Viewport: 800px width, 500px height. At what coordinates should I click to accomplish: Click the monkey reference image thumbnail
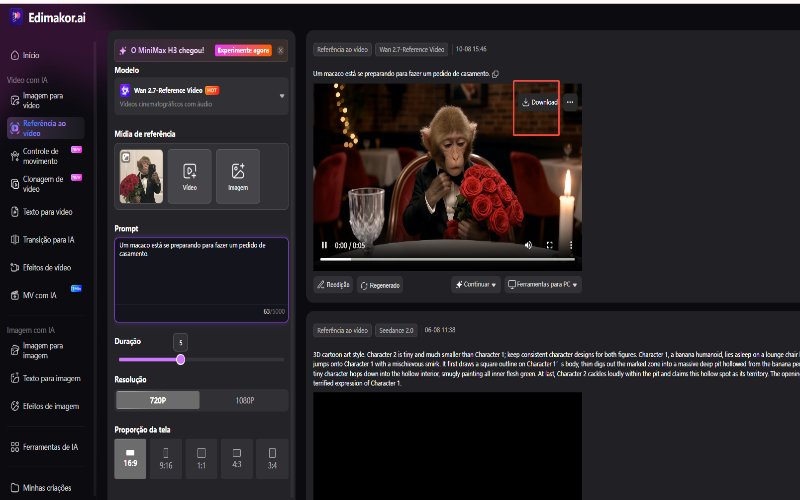coord(141,177)
